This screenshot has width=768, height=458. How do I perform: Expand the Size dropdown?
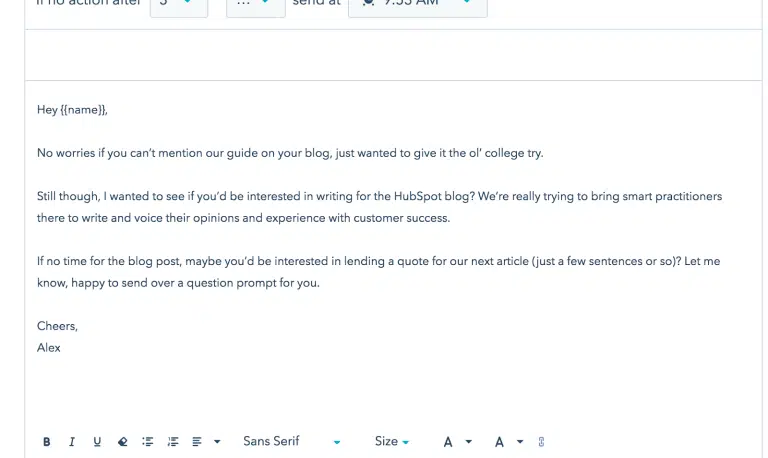click(391, 442)
